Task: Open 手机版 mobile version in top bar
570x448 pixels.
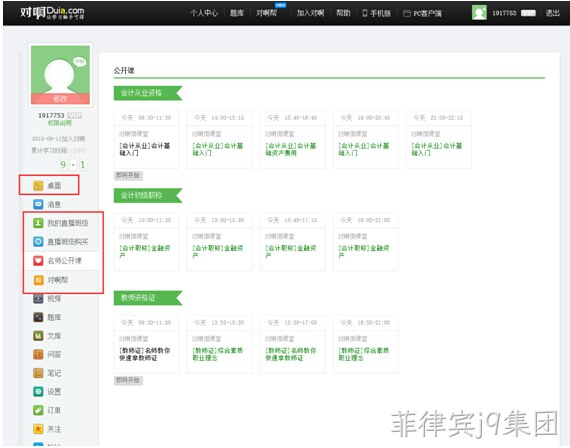Action: click(x=377, y=13)
